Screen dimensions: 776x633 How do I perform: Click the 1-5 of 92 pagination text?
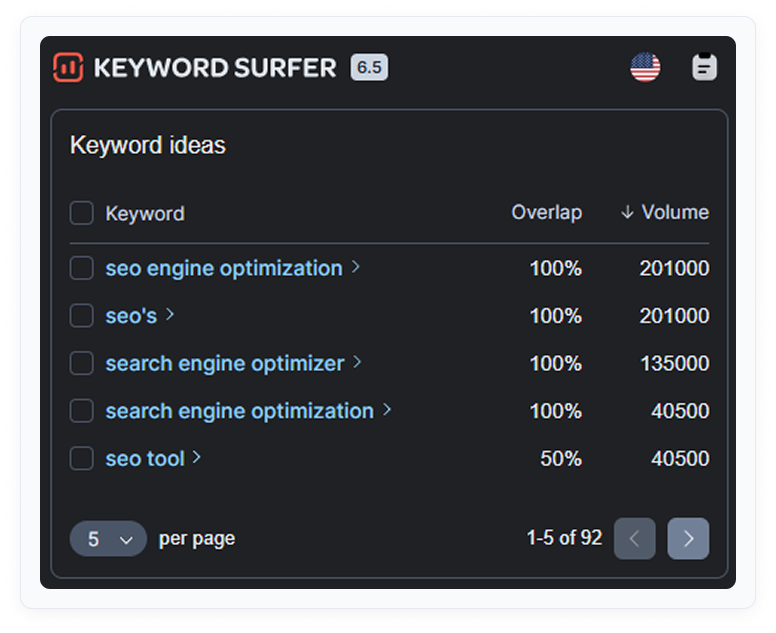[x=564, y=538]
